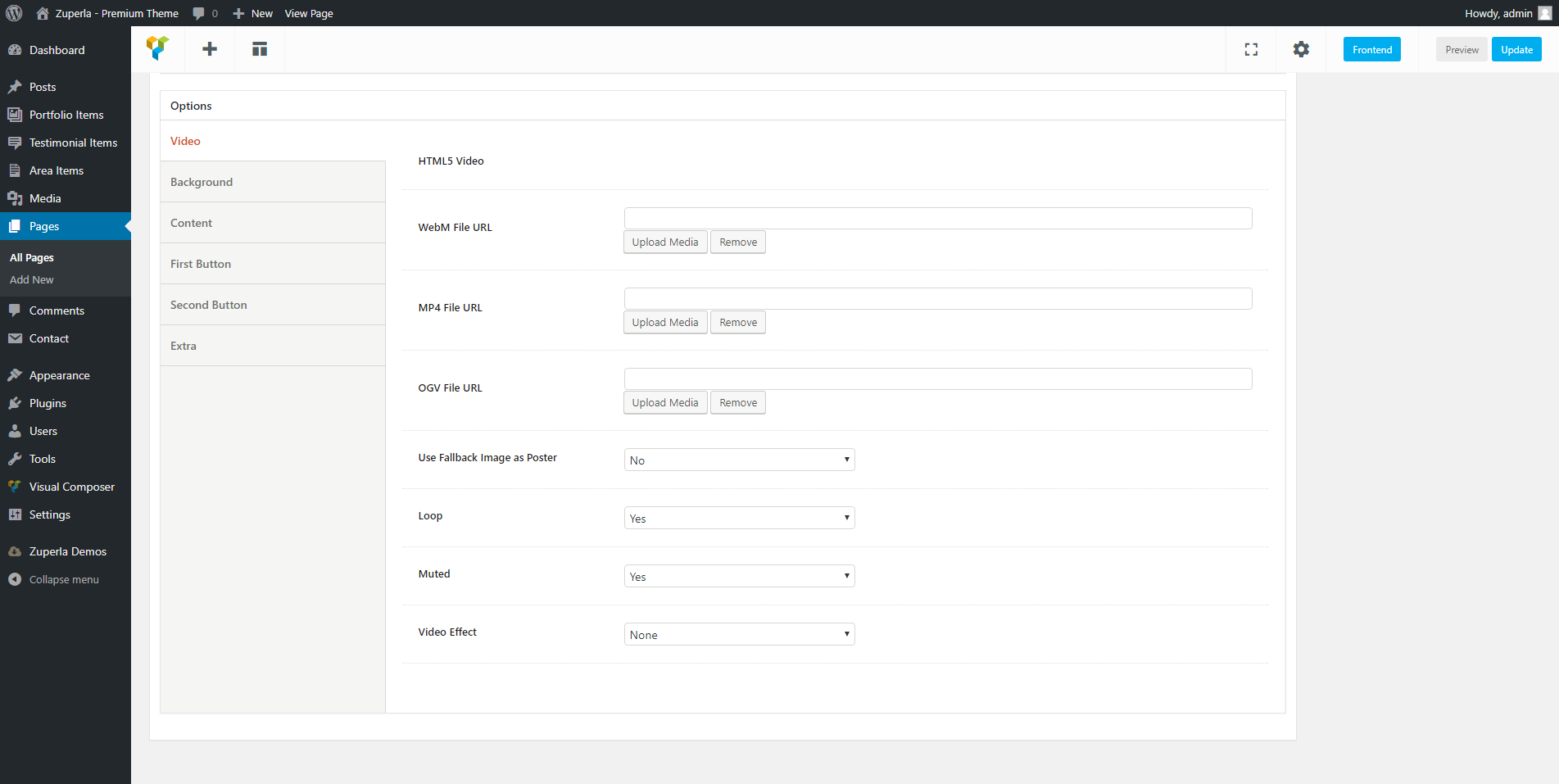Switch to the Video options tab
Screen dimensions: 1559x784
click(273, 141)
